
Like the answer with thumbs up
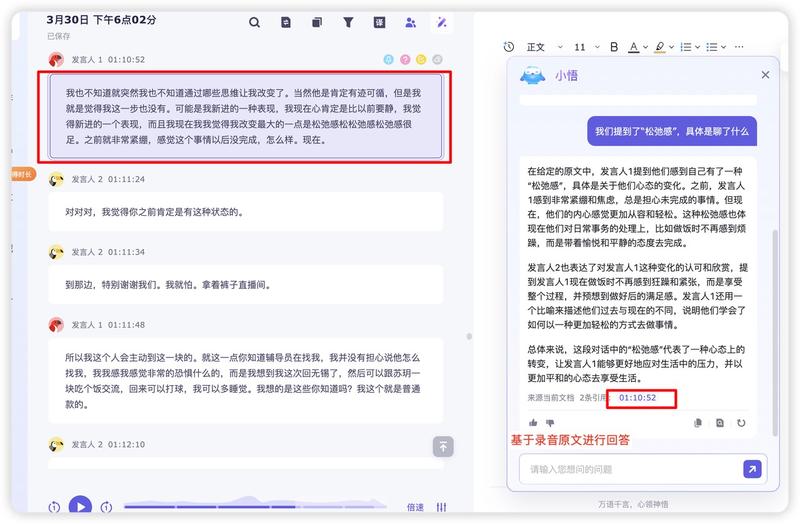[x=533, y=422]
